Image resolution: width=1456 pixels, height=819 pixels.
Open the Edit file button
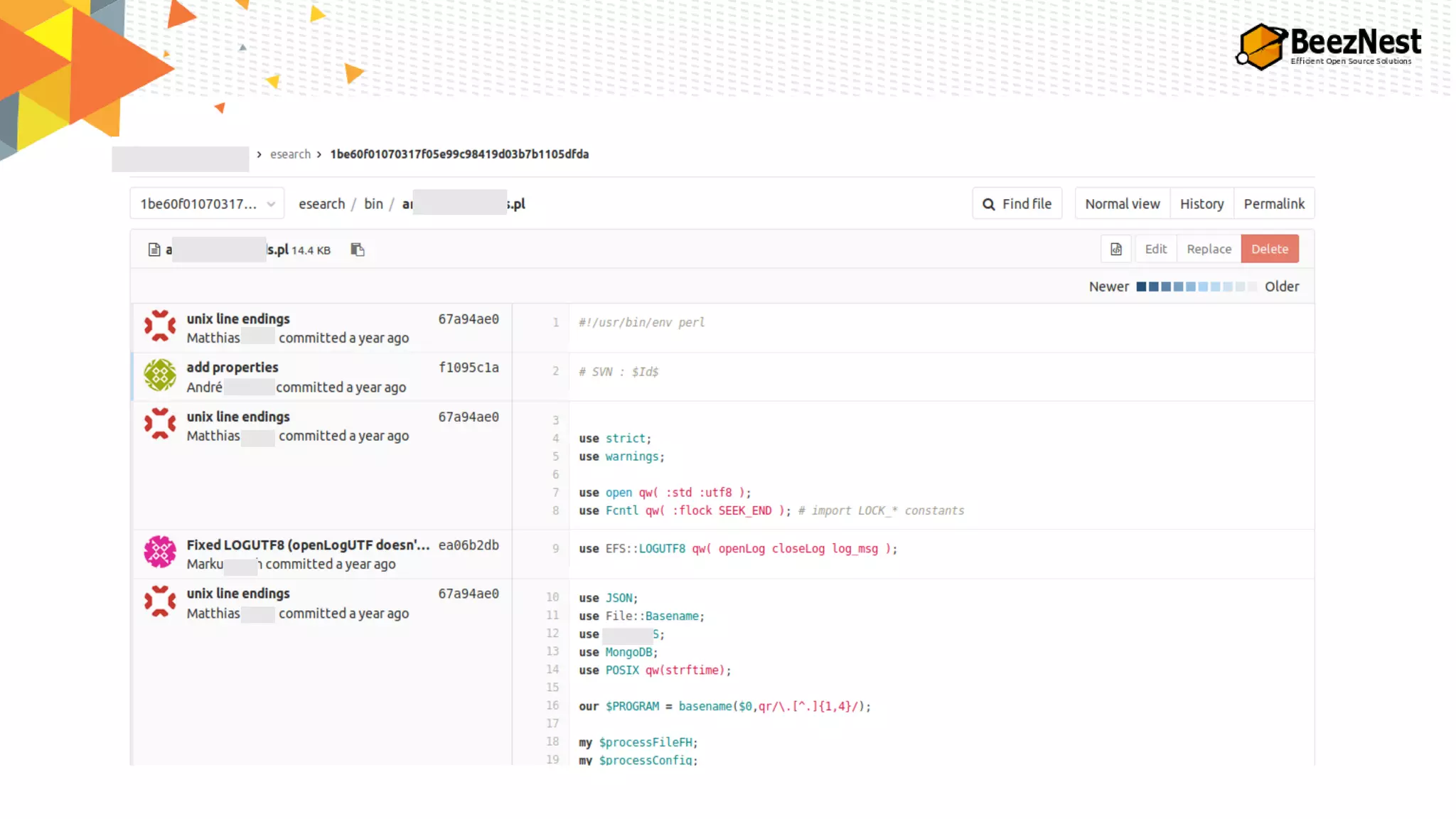click(x=1155, y=249)
